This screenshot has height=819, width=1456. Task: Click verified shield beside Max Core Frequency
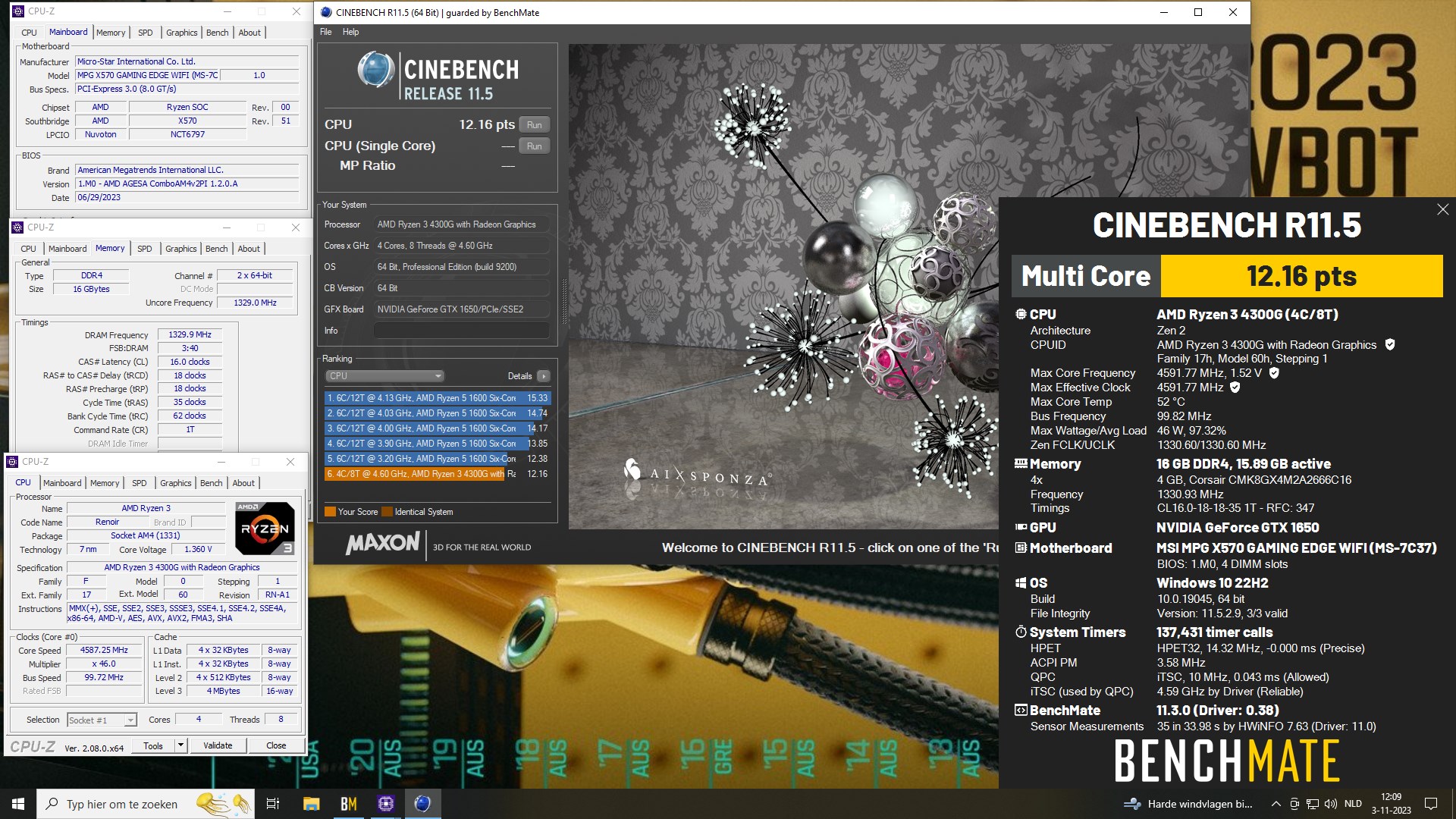[1274, 373]
